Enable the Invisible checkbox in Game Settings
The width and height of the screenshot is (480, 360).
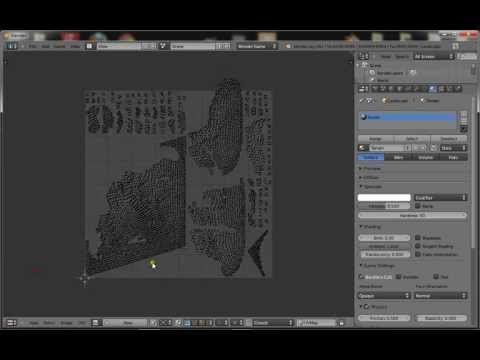[398, 277]
